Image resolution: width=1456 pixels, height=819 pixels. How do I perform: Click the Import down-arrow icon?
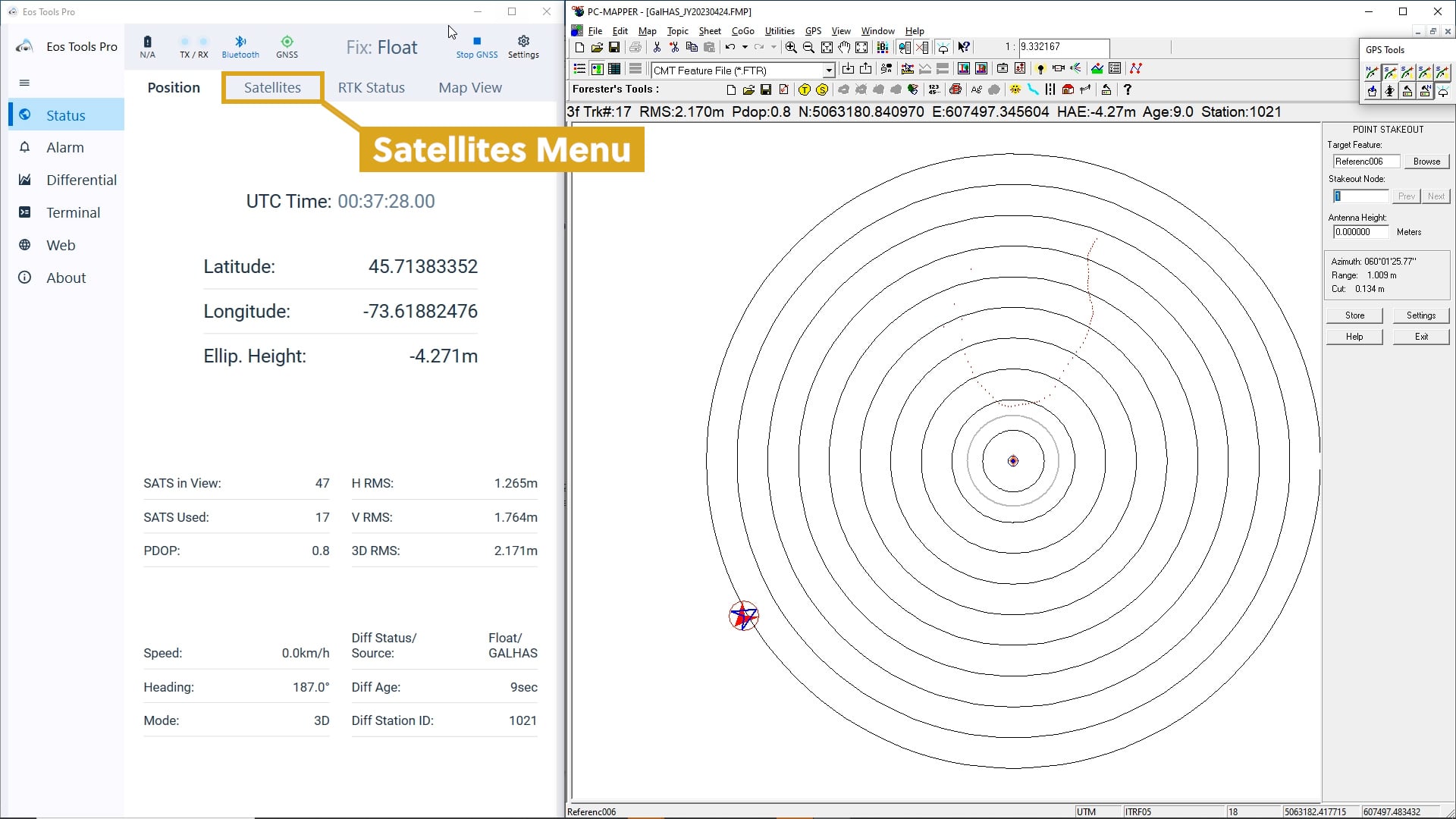[848, 69]
